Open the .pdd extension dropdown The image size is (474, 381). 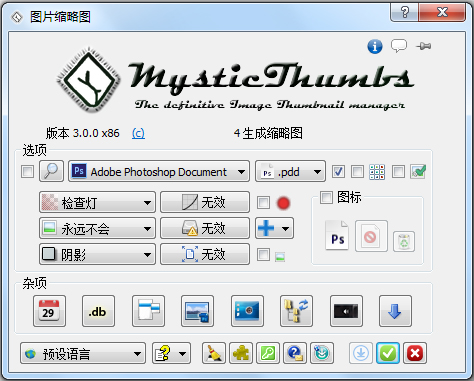(290, 172)
